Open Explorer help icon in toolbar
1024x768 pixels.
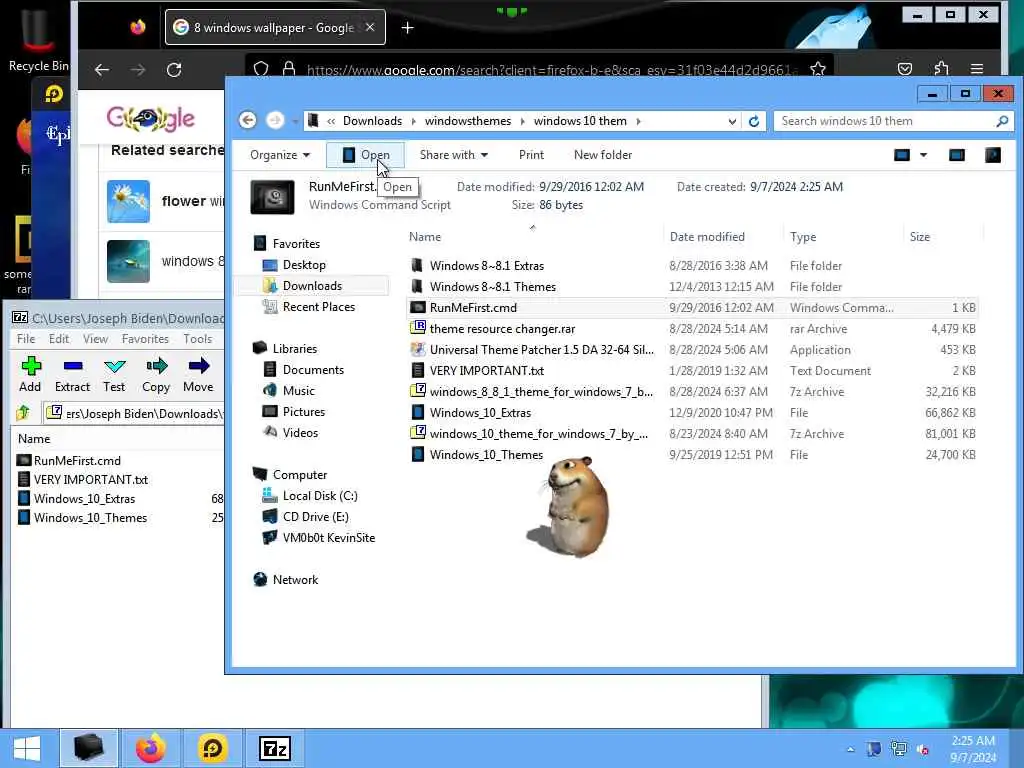993,155
